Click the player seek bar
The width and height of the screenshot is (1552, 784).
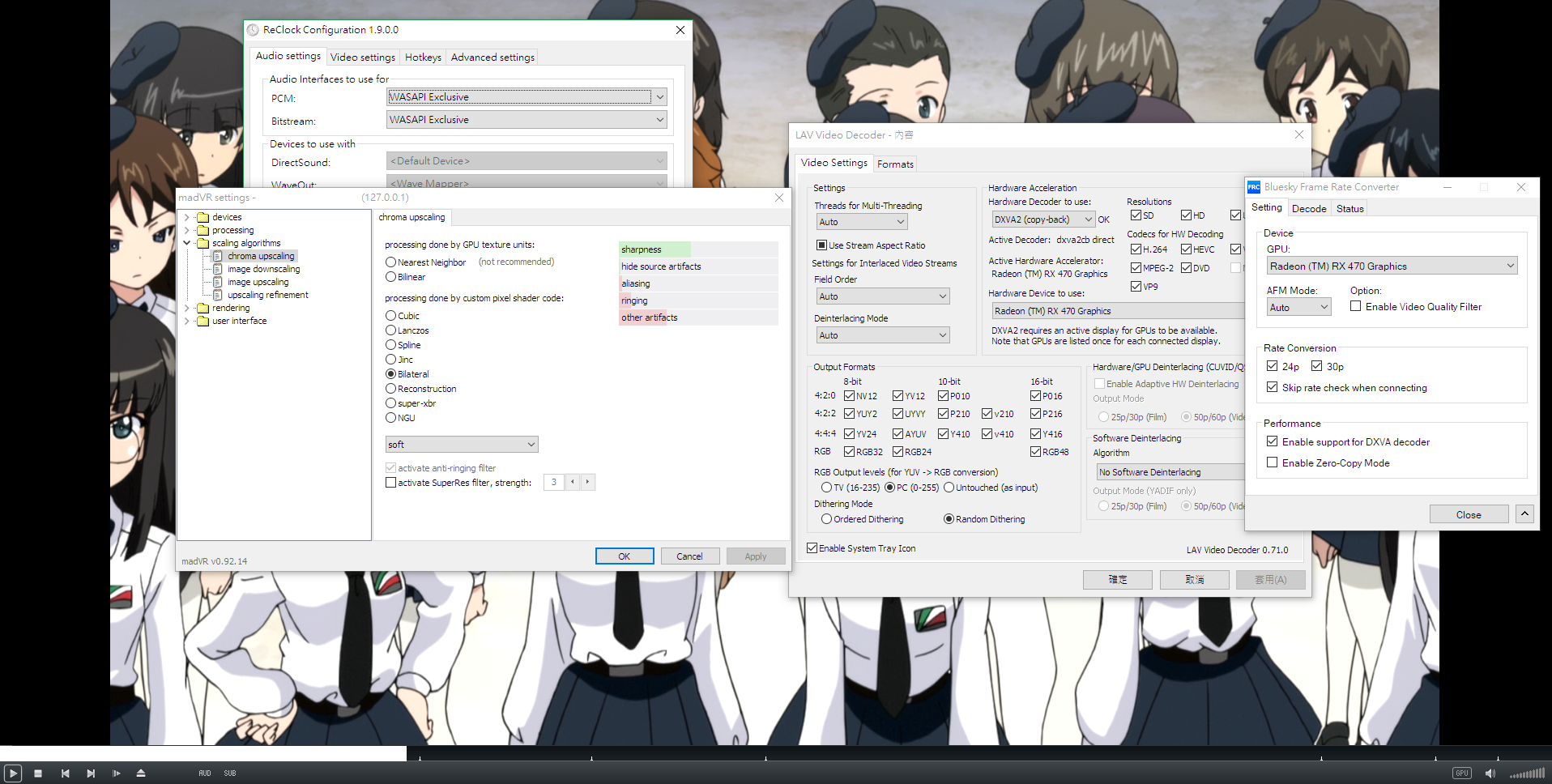click(776, 753)
